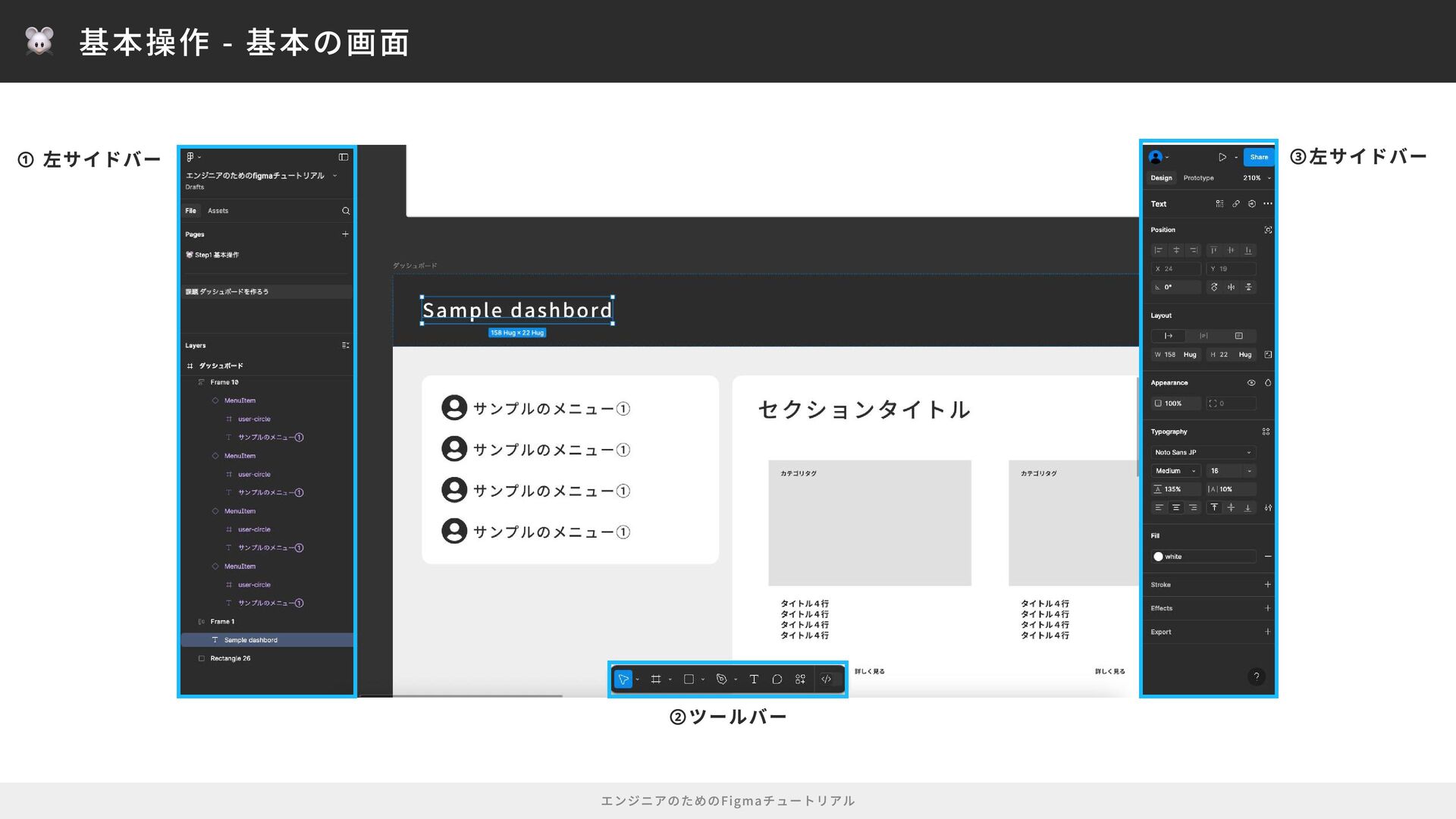This screenshot has height=819, width=1456.
Task: Switch to the Design tab
Action: point(1161,178)
